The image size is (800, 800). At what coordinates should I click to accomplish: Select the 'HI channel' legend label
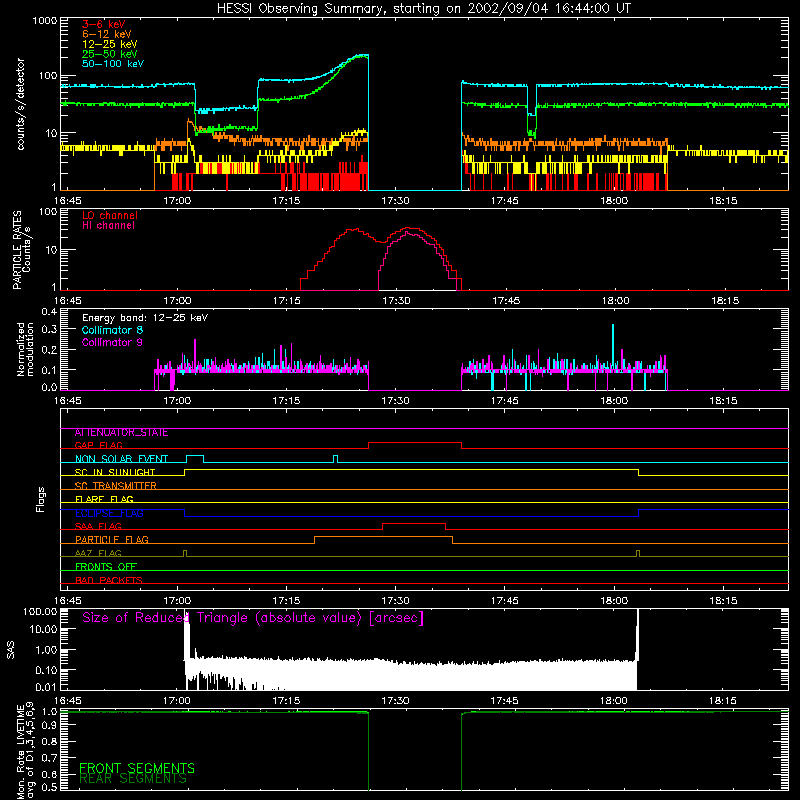(108, 226)
